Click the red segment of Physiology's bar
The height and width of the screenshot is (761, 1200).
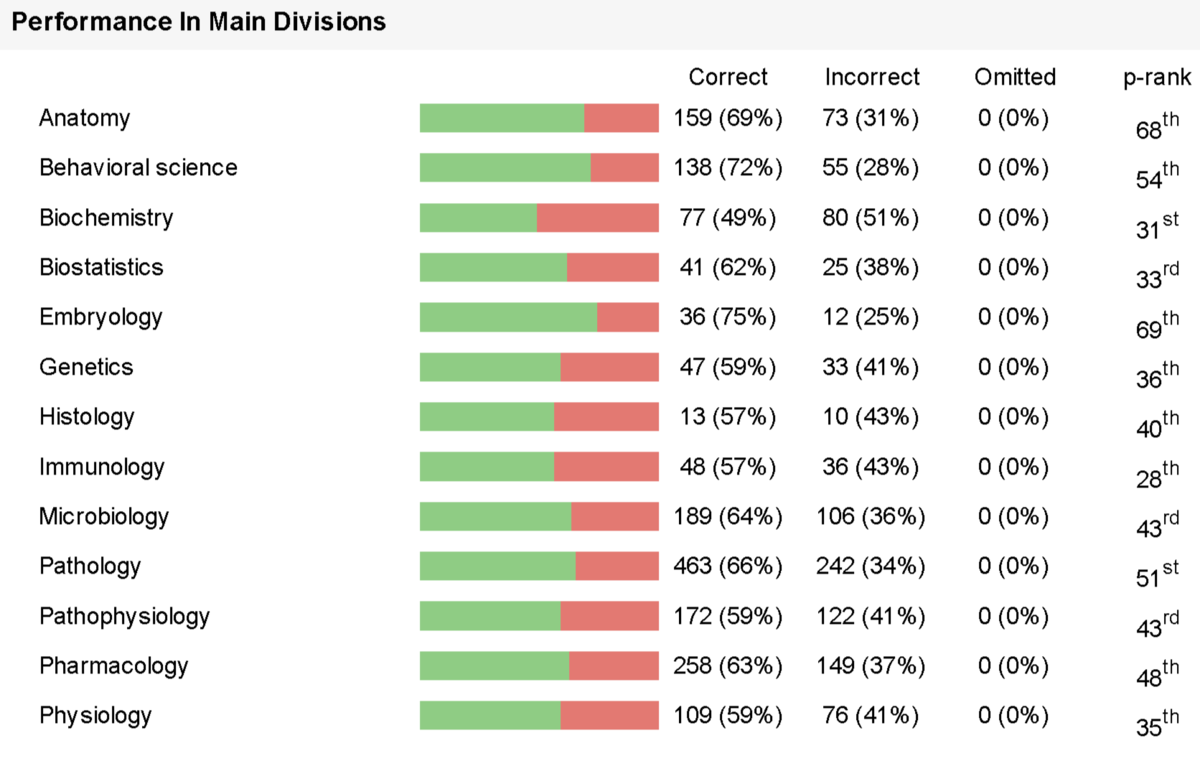[609, 716]
